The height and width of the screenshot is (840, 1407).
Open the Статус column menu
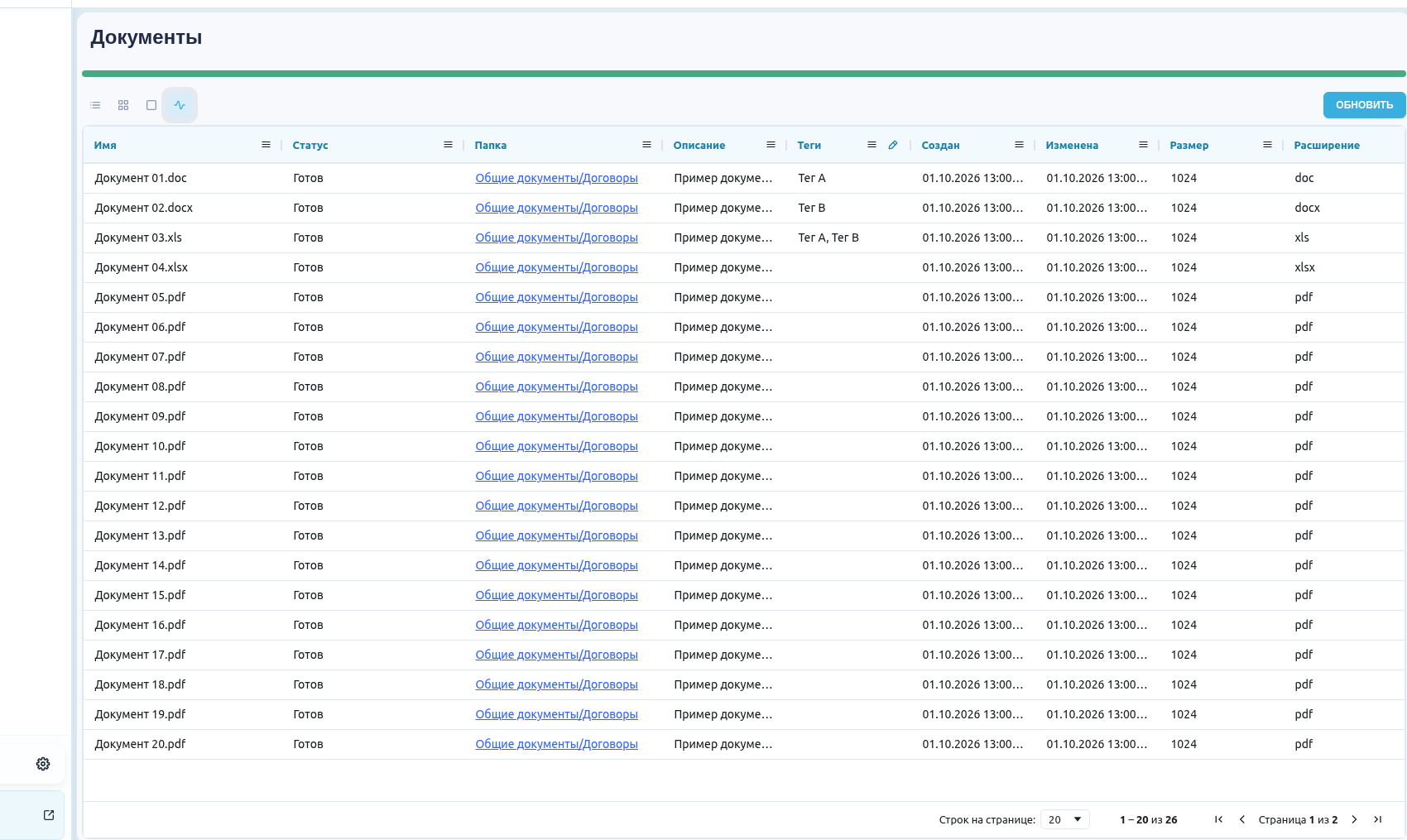pyautogui.click(x=448, y=145)
